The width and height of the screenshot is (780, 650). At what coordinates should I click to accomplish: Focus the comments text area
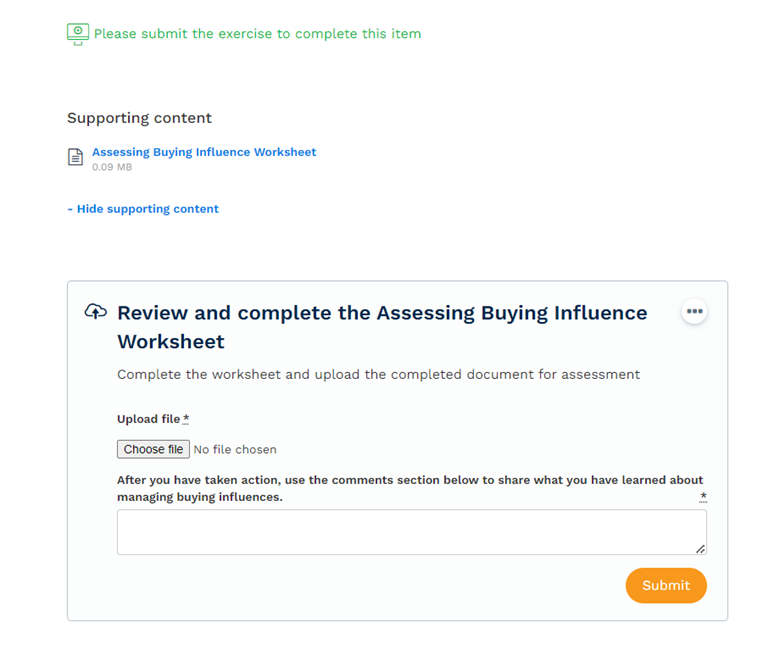coord(411,532)
